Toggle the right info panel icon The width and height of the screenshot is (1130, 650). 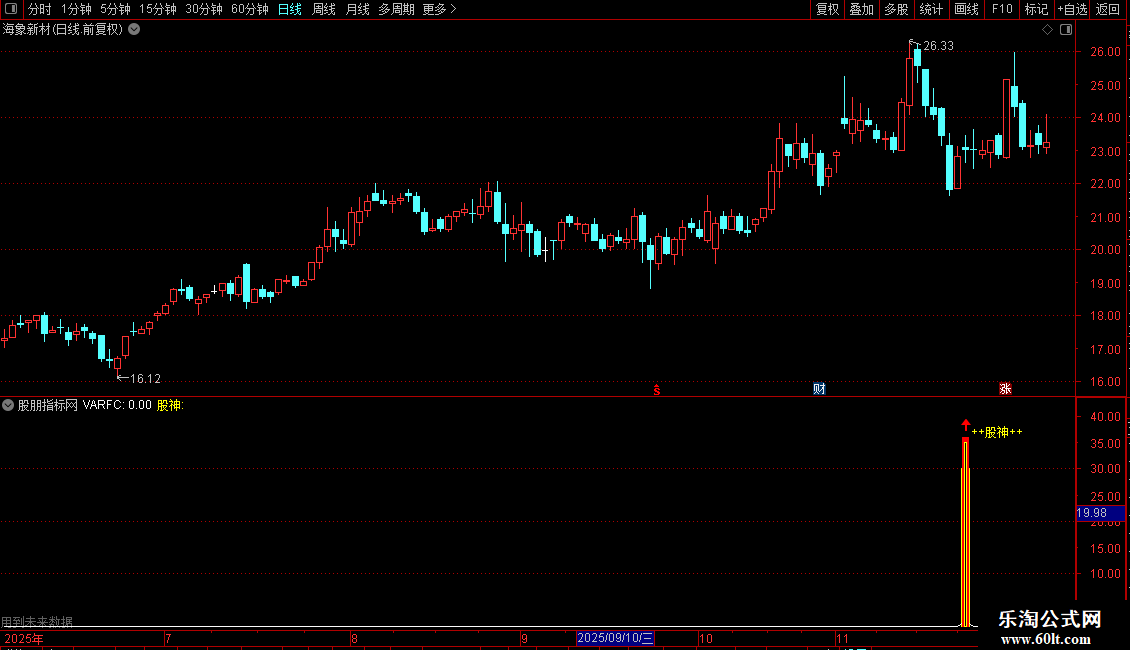[1066, 30]
